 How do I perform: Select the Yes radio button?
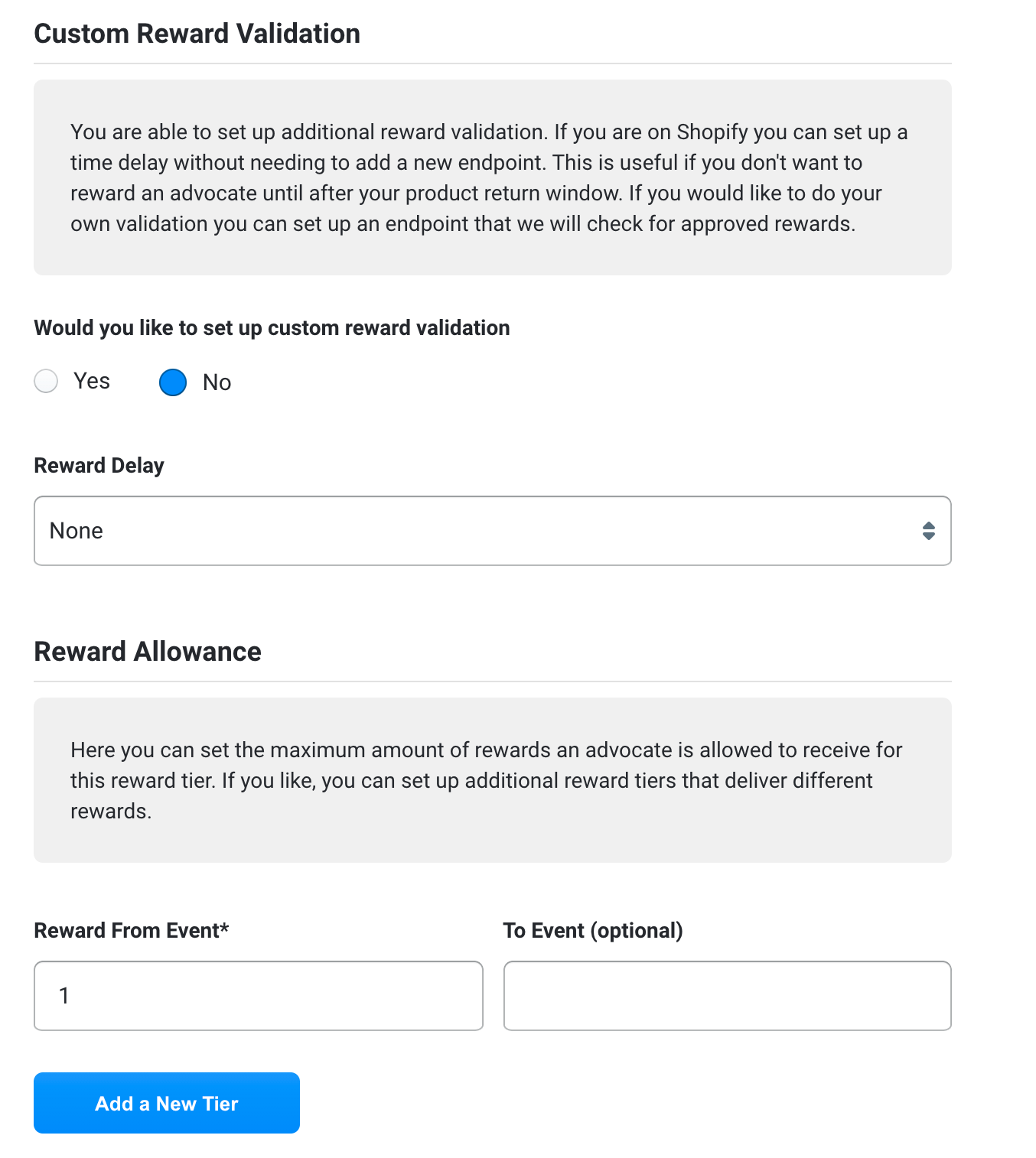point(46,381)
